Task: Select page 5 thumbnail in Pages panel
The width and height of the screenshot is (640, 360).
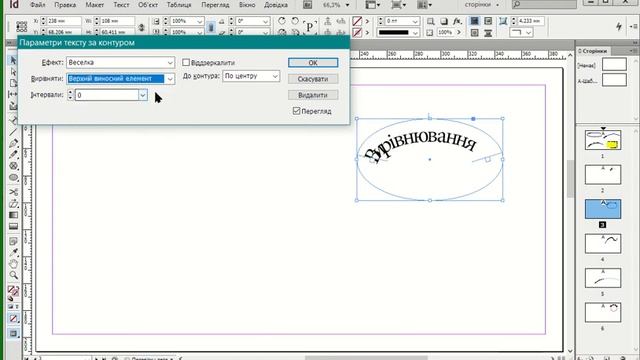Action: tap(602, 278)
